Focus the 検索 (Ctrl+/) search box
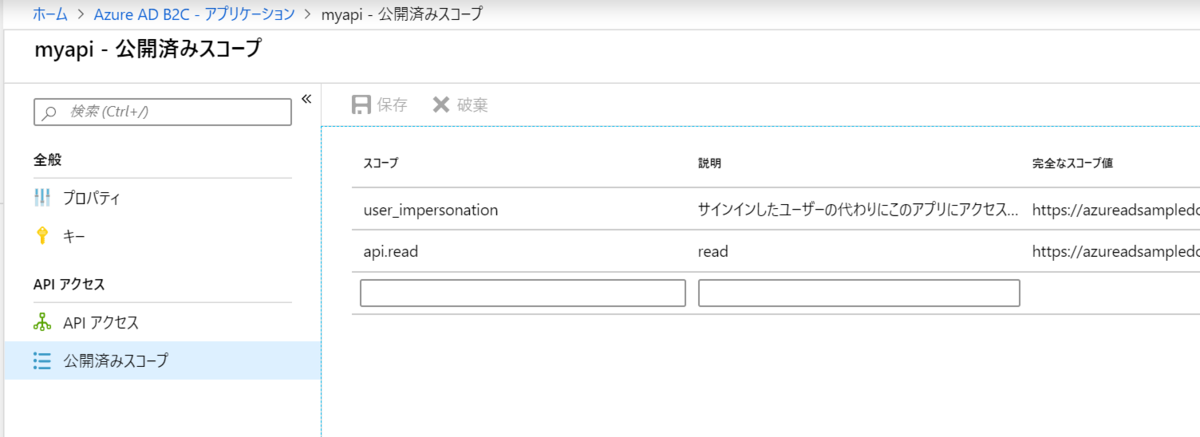 tap(163, 112)
